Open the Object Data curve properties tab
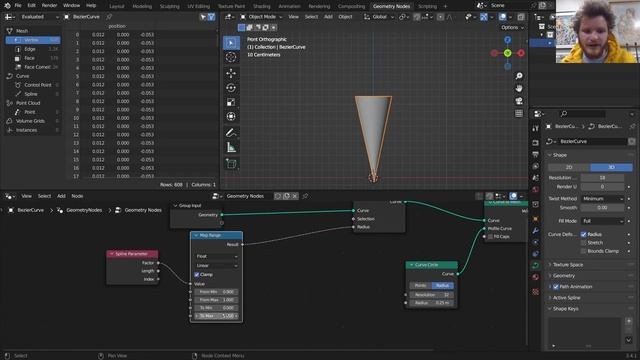640x360 pixels. click(x=536, y=265)
